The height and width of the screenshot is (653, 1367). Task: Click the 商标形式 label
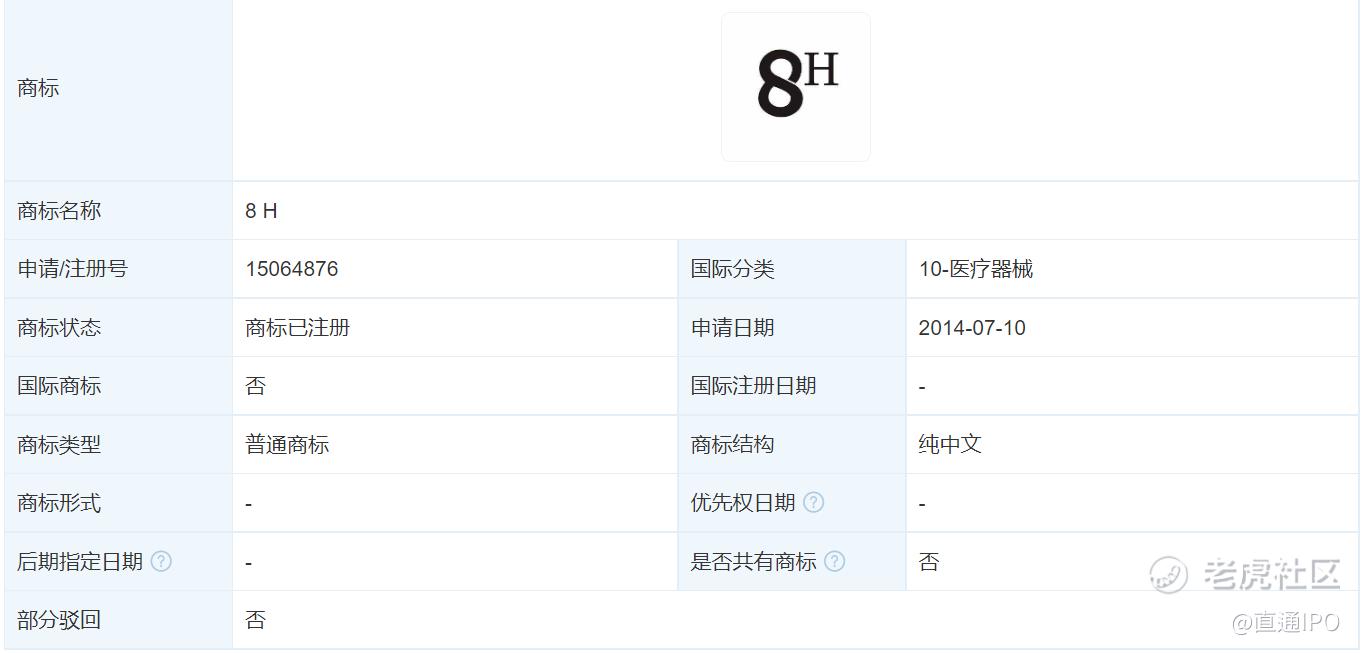click(x=59, y=503)
